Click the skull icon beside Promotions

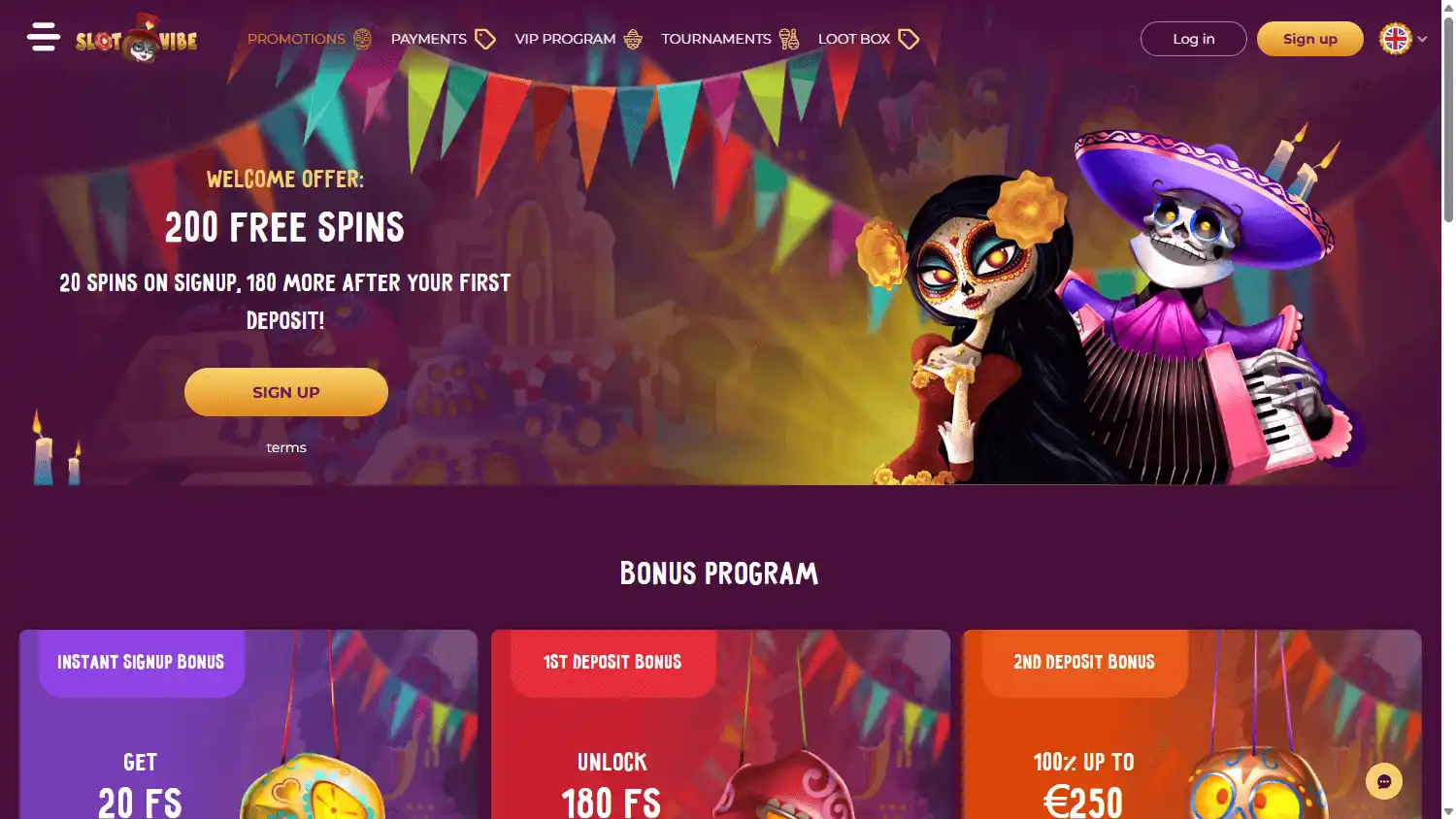363,39
